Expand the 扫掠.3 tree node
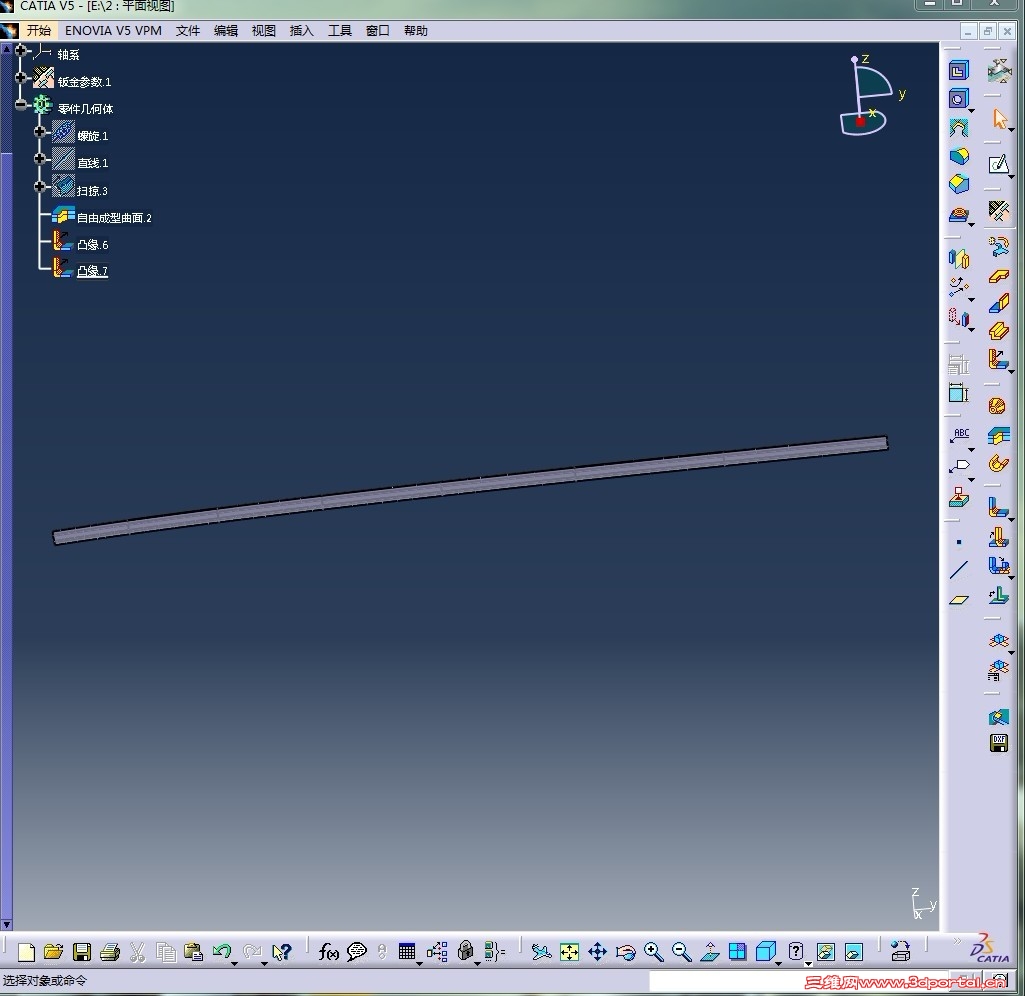 (x=40, y=187)
